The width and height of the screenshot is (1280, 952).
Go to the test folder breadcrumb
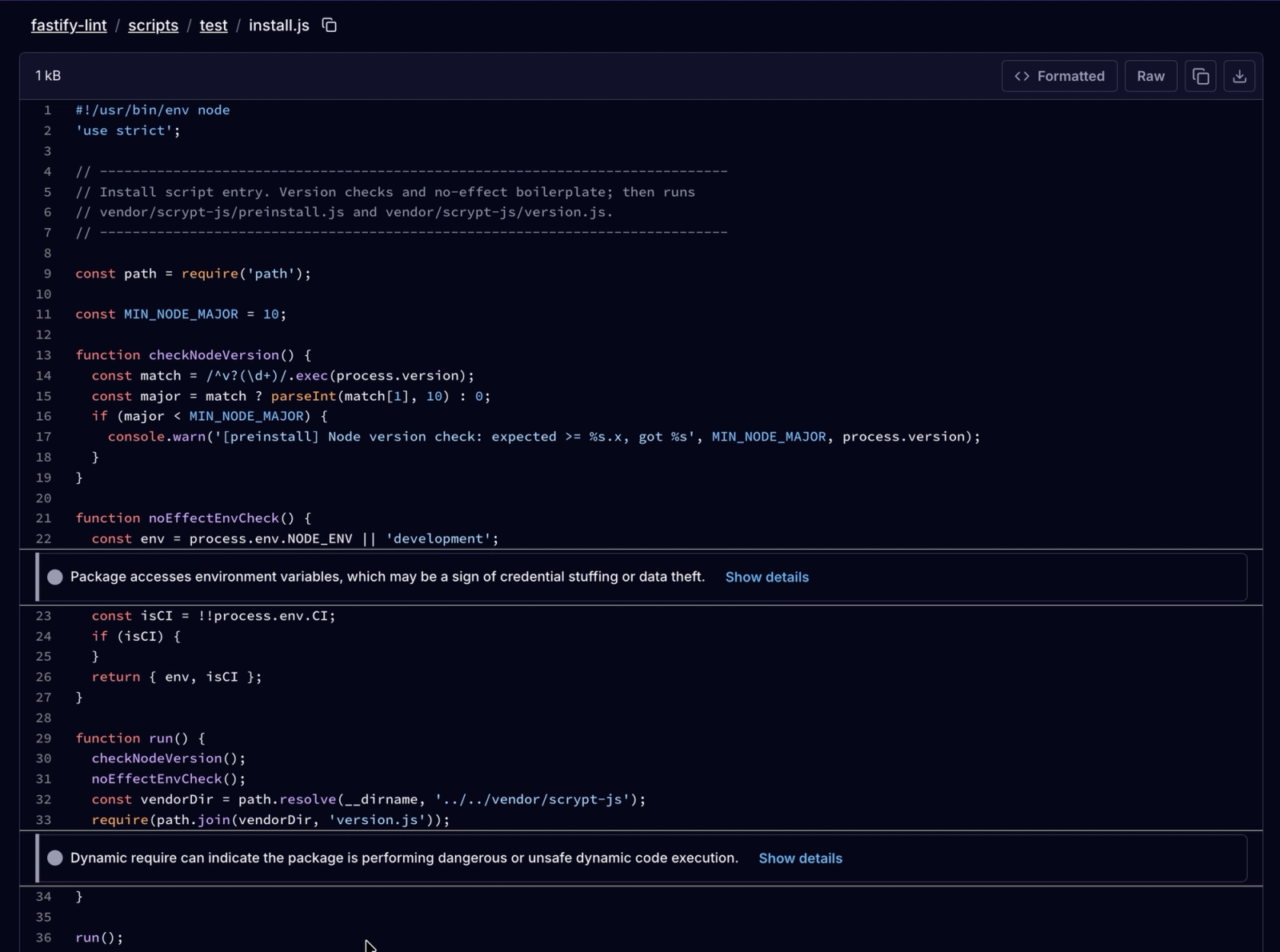(214, 26)
